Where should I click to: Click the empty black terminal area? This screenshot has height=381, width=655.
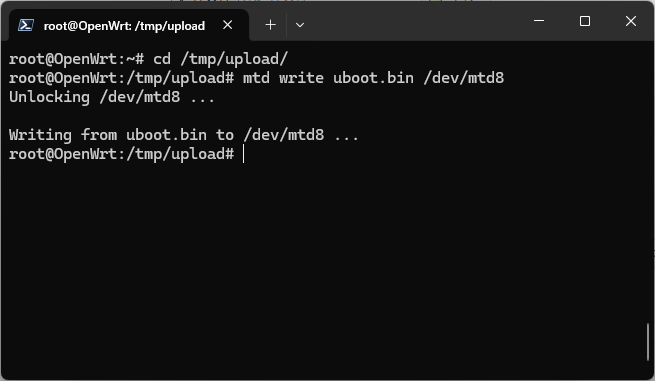pyautogui.click(x=326, y=267)
